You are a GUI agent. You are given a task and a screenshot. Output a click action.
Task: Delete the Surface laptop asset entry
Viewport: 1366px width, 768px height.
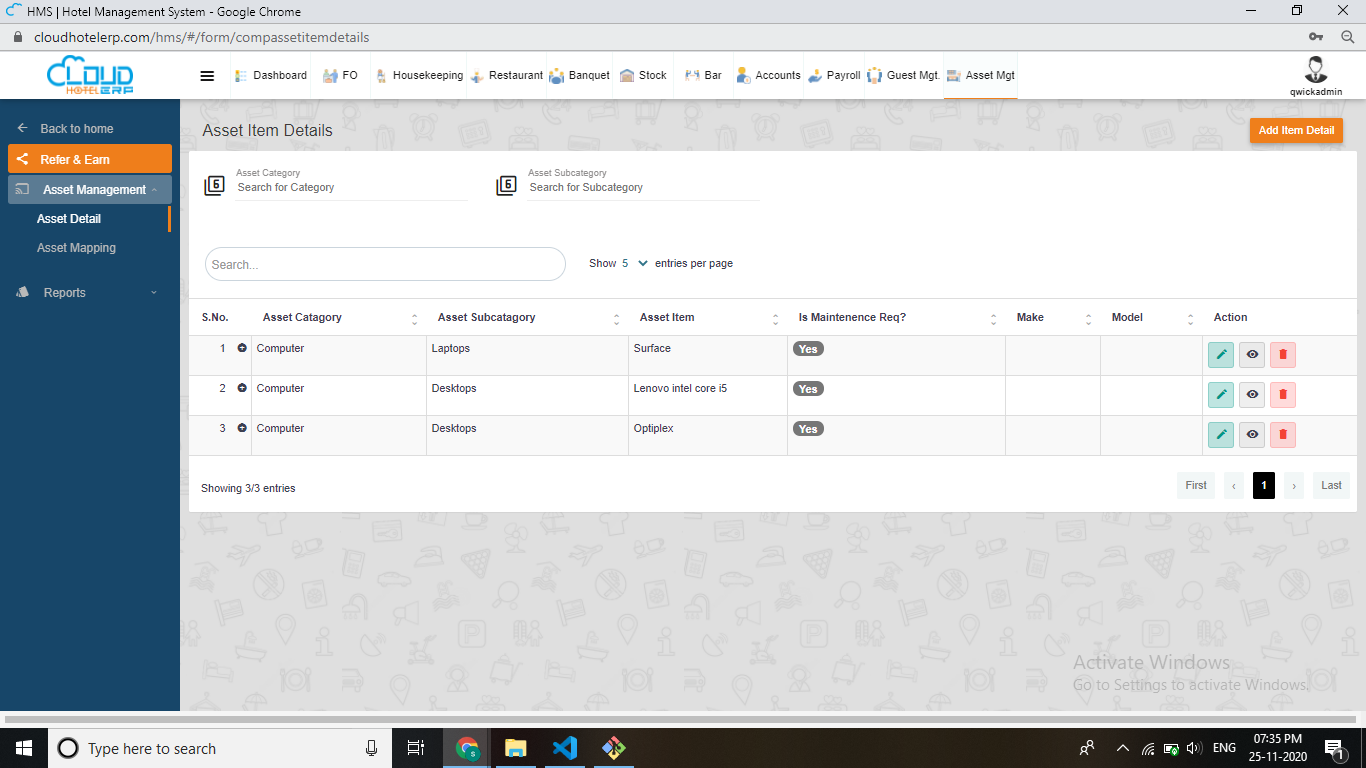[x=1282, y=355]
